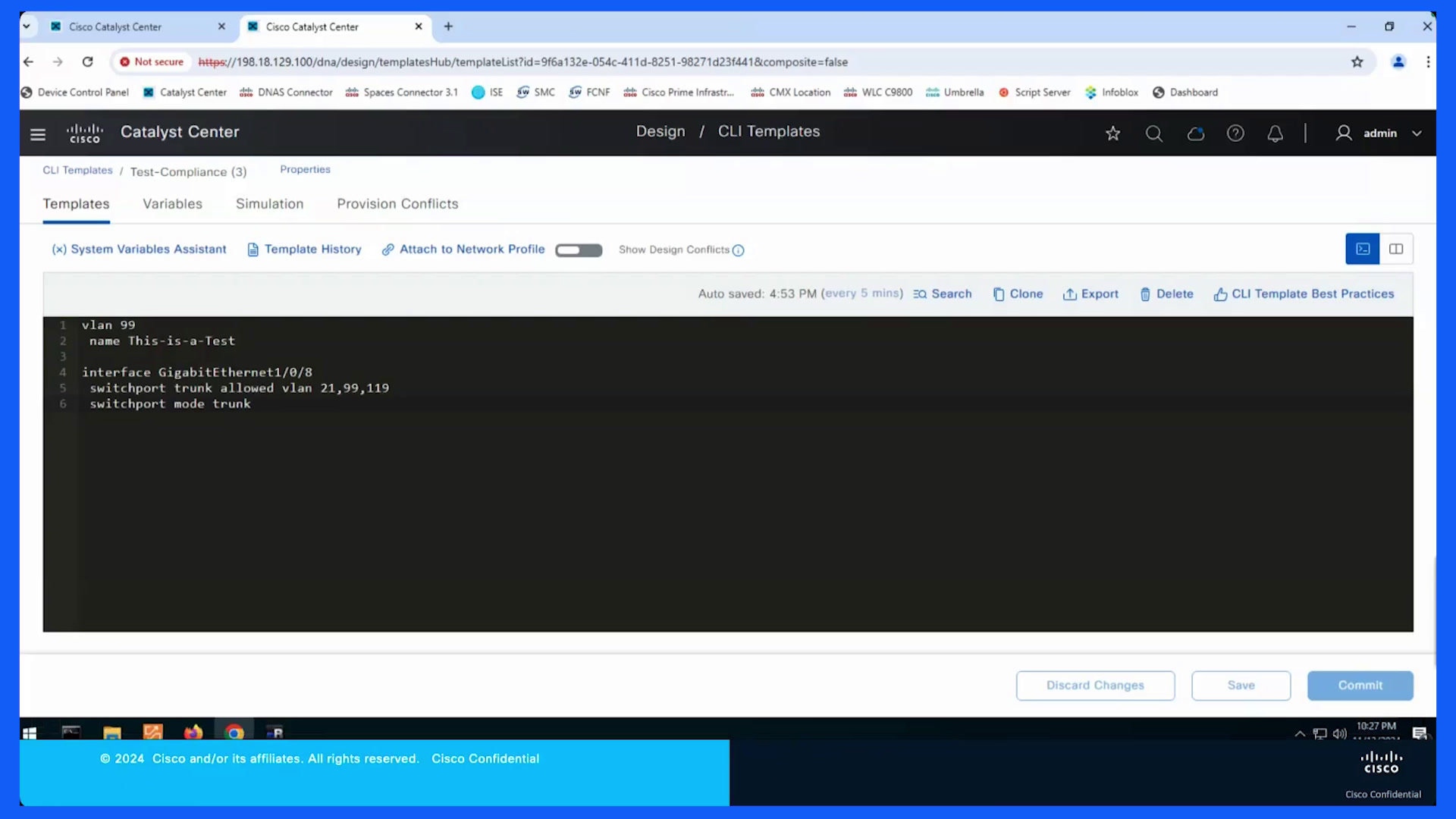Screen dimensions: 1456x819
Task: Open the browser tab list chevron
Action: pos(27,26)
